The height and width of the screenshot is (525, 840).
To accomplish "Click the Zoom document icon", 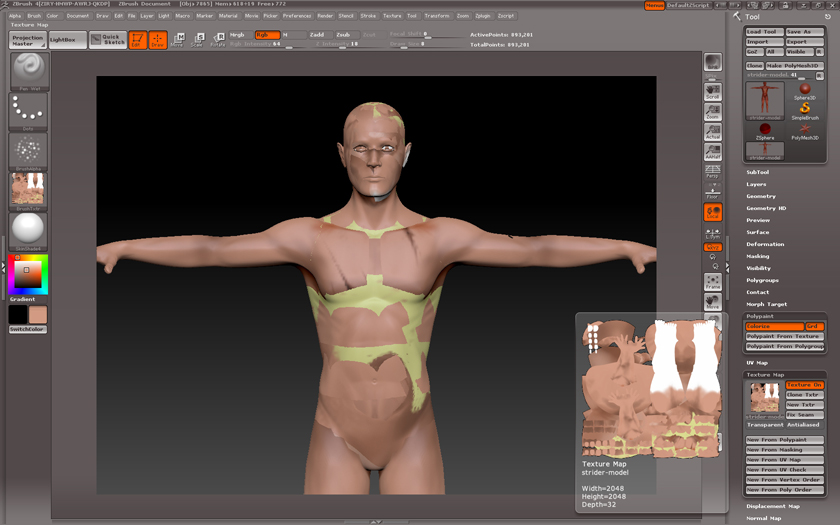I will point(712,110).
